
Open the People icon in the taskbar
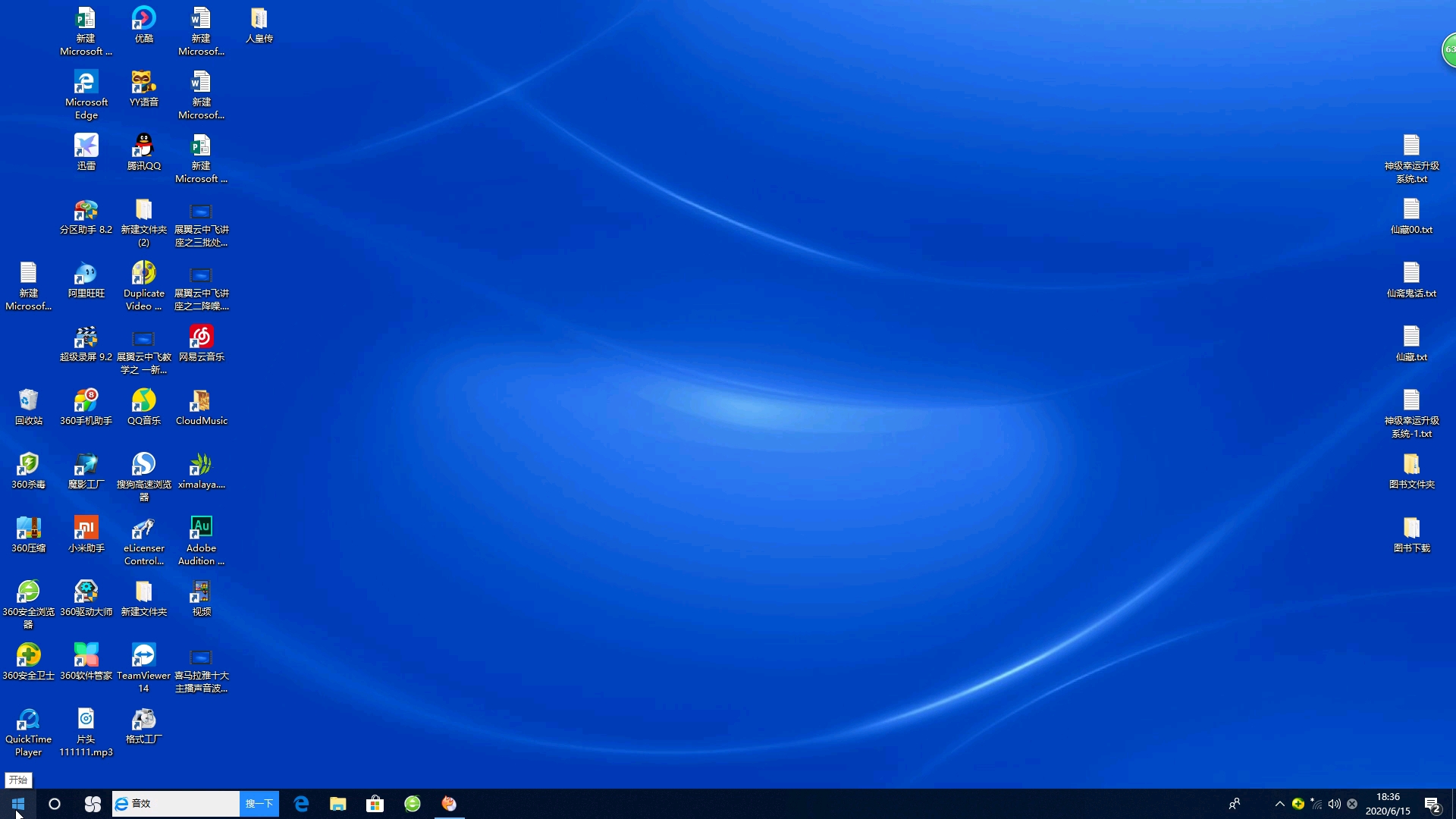click(x=1235, y=804)
